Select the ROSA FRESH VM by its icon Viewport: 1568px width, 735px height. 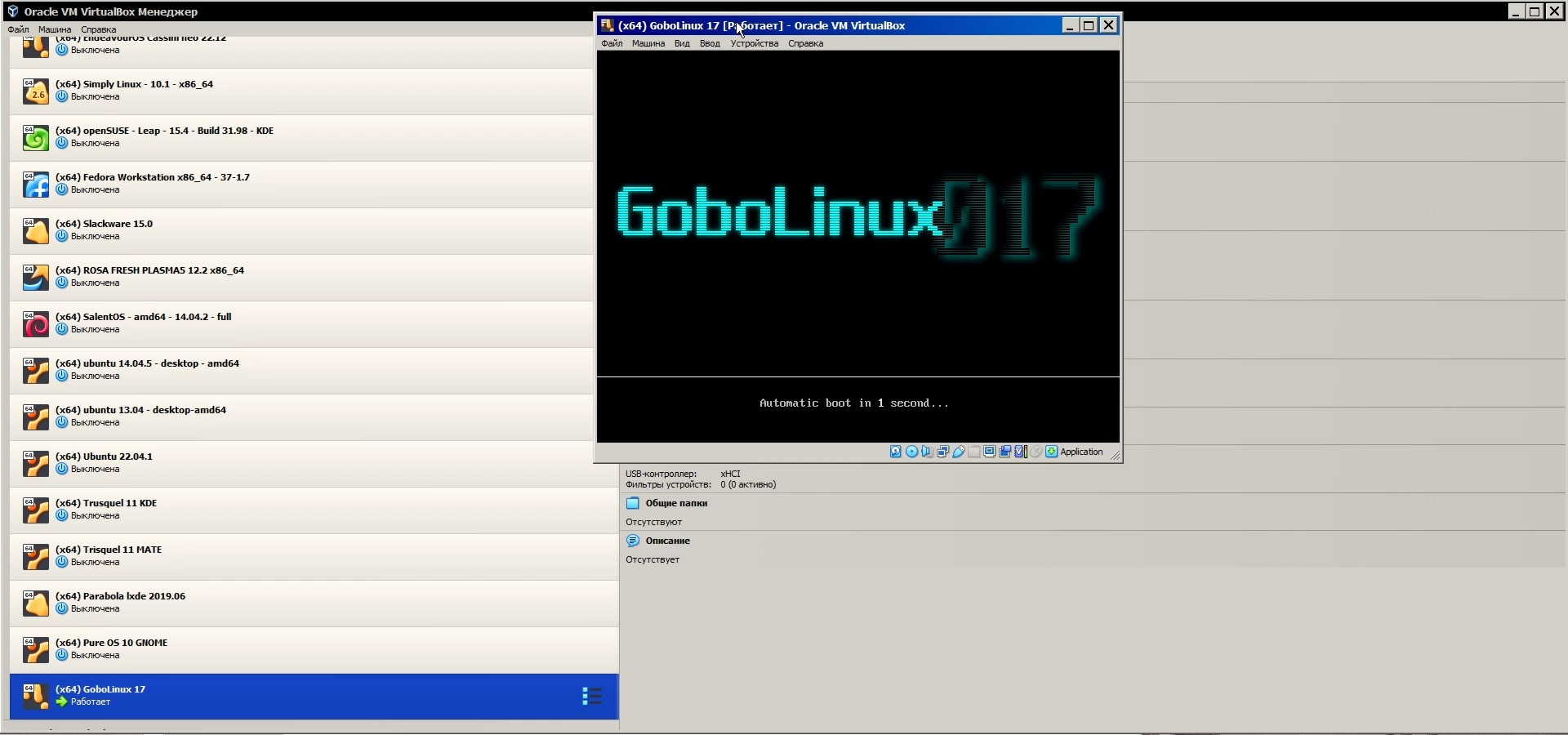click(35, 277)
